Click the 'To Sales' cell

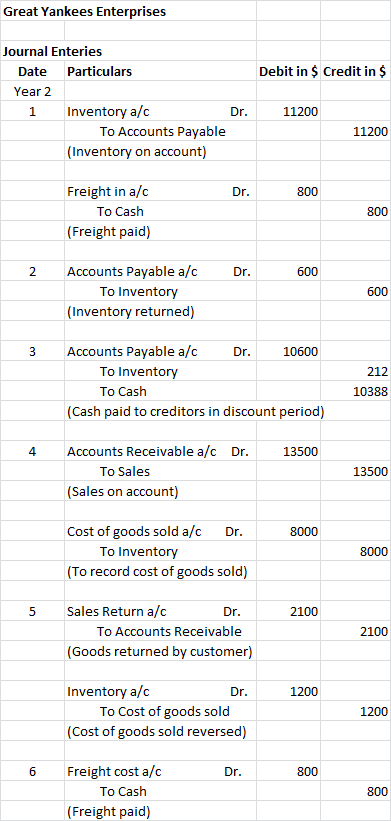pos(125,472)
